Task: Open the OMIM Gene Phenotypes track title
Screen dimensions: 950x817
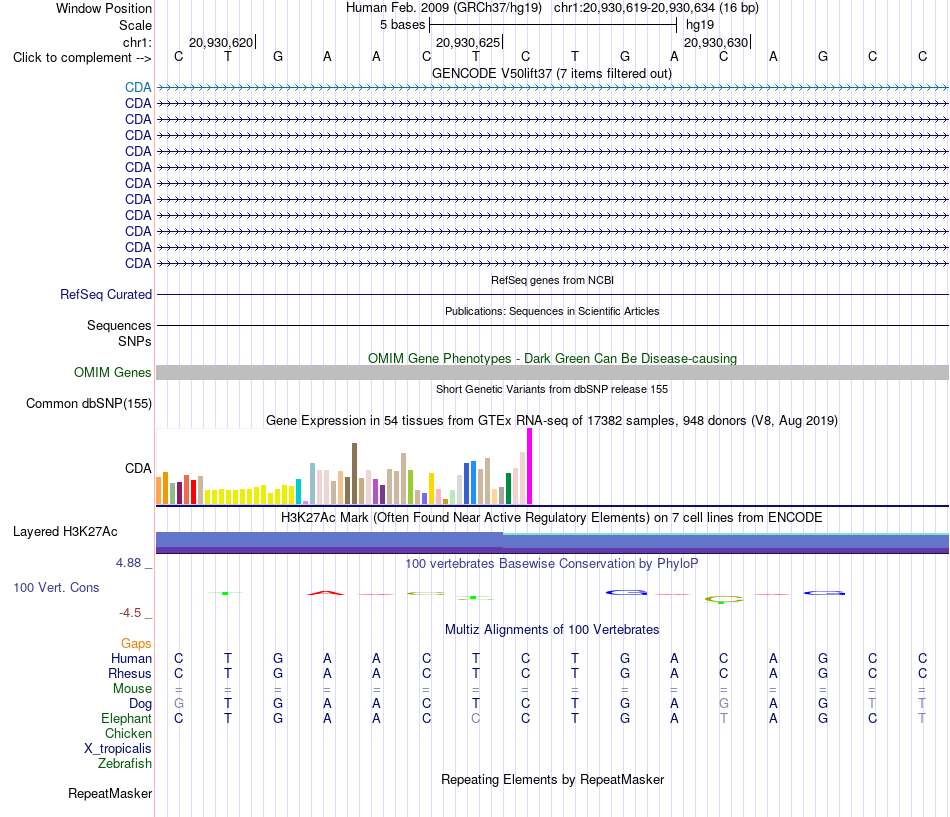Action: tap(552, 358)
